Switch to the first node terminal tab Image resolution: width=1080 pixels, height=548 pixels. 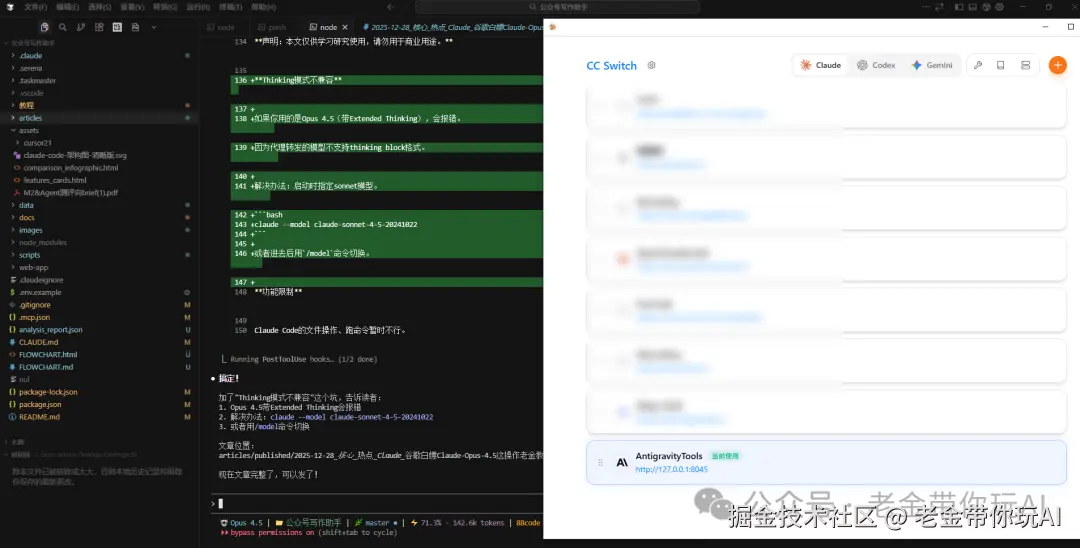(221, 28)
